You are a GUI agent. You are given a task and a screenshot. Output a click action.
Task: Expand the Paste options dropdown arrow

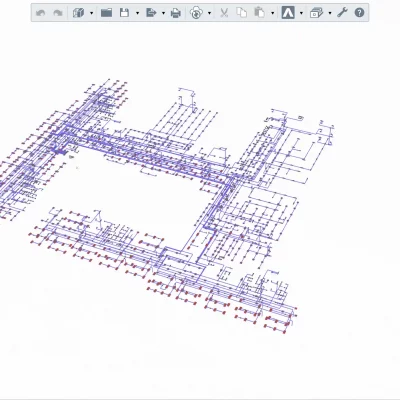click(x=273, y=13)
